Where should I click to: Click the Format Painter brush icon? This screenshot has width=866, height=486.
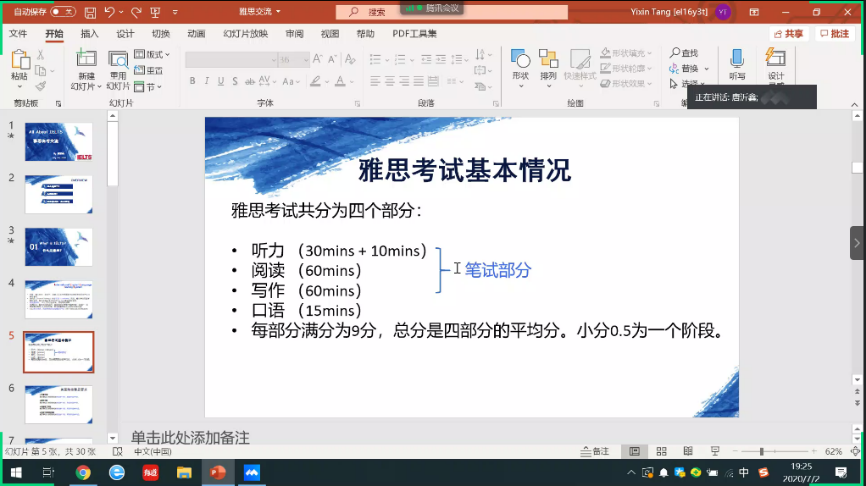40,86
